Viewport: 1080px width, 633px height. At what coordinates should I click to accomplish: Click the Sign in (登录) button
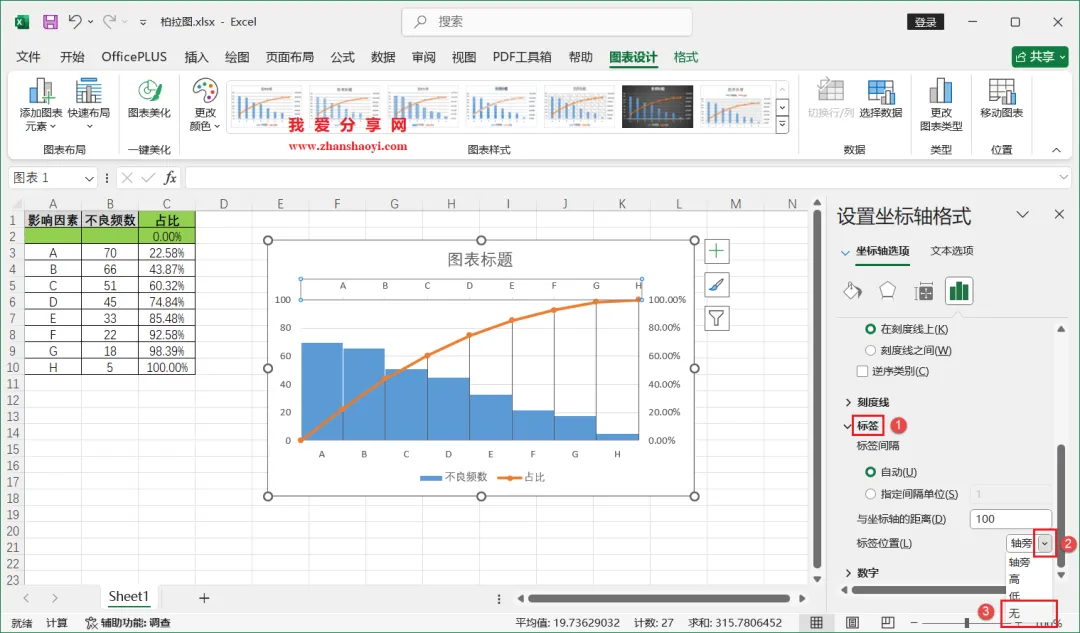925,22
